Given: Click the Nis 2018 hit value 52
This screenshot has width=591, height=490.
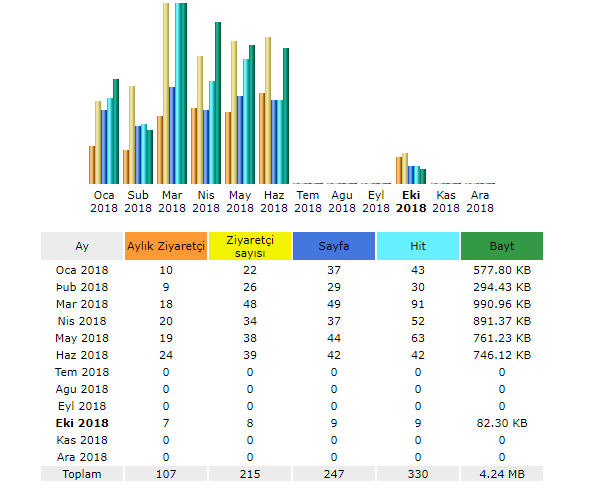Looking at the screenshot, I should (x=418, y=321).
